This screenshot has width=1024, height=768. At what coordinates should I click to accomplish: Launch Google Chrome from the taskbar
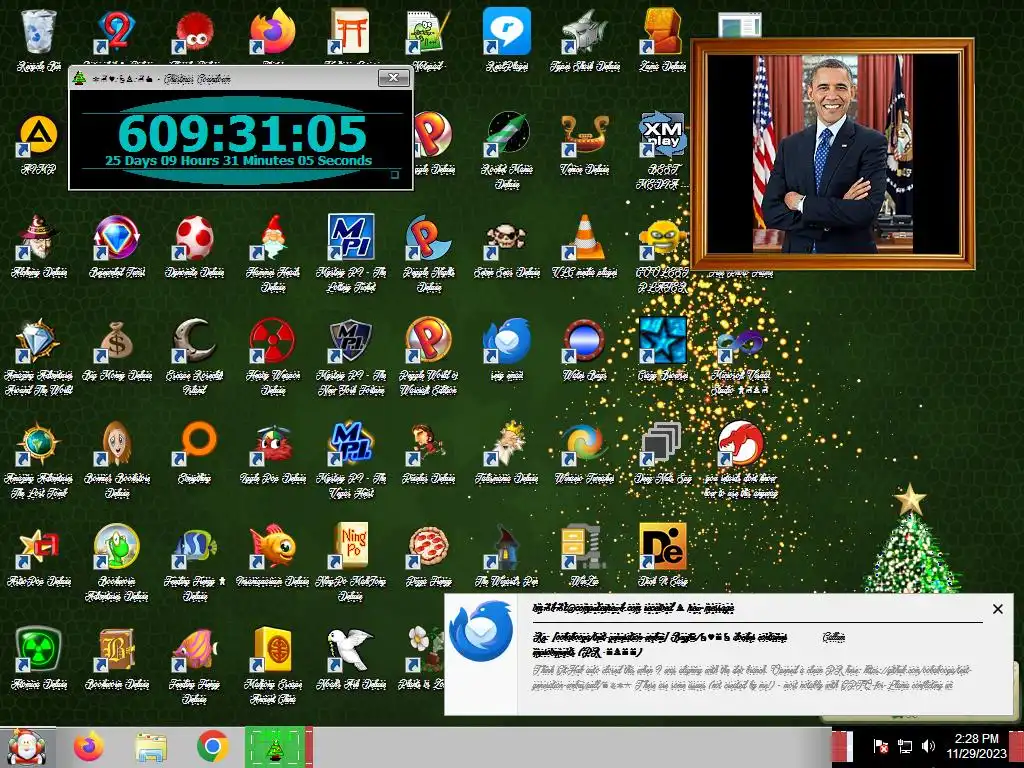coord(212,748)
